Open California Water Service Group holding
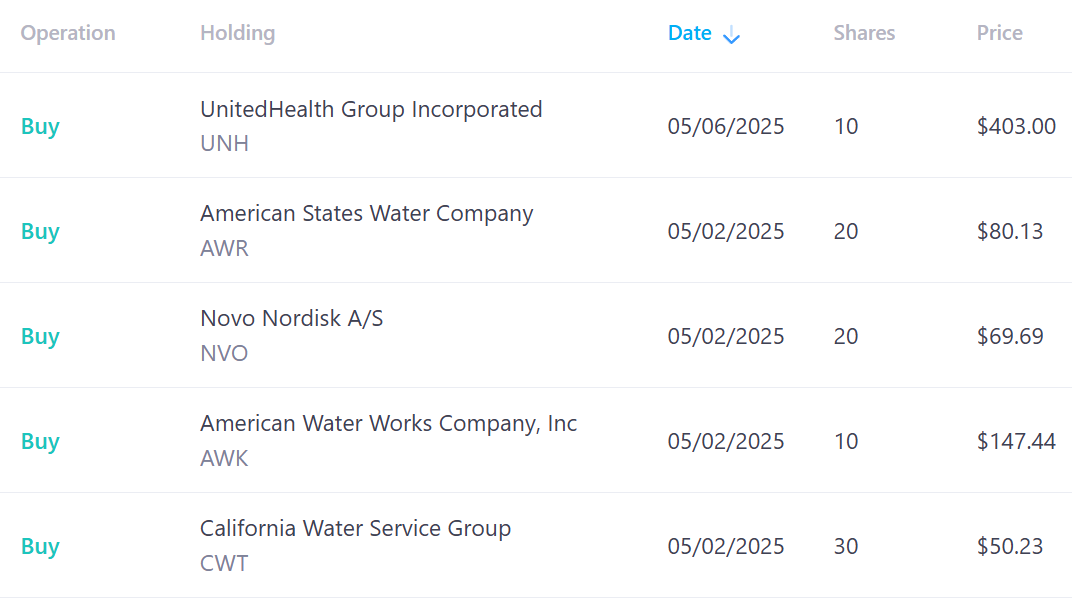This screenshot has width=1072, height=599. (356, 529)
